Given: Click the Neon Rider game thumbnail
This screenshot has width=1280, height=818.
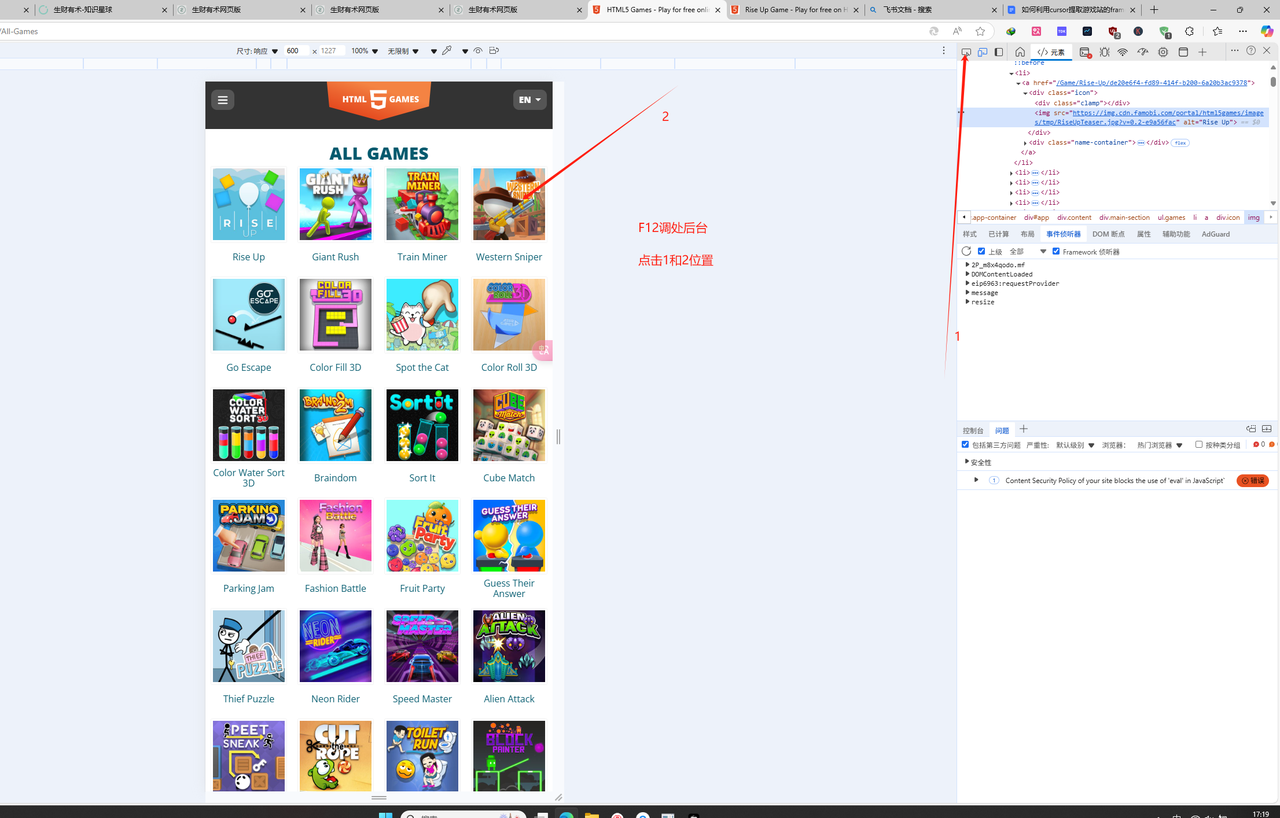Looking at the screenshot, I should click(x=335, y=646).
